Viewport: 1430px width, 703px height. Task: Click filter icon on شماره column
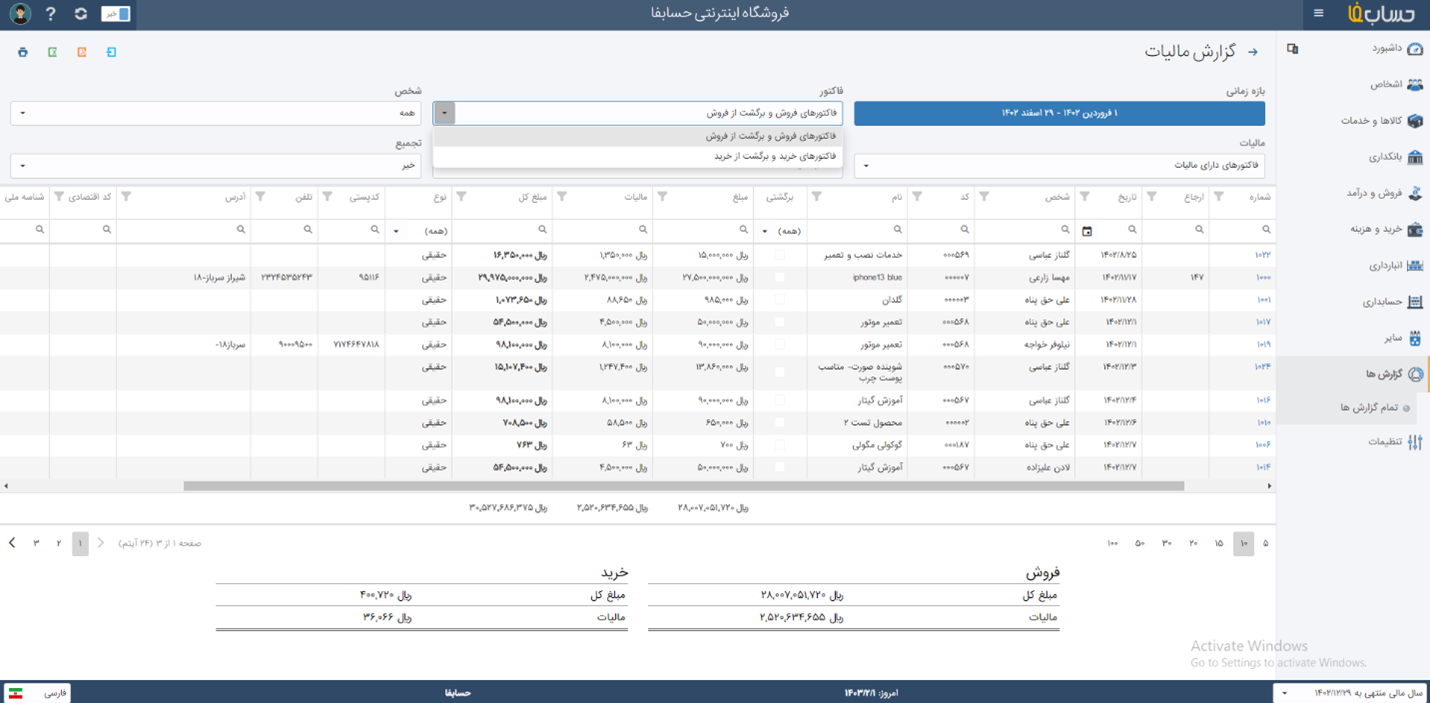click(x=1218, y=197)
